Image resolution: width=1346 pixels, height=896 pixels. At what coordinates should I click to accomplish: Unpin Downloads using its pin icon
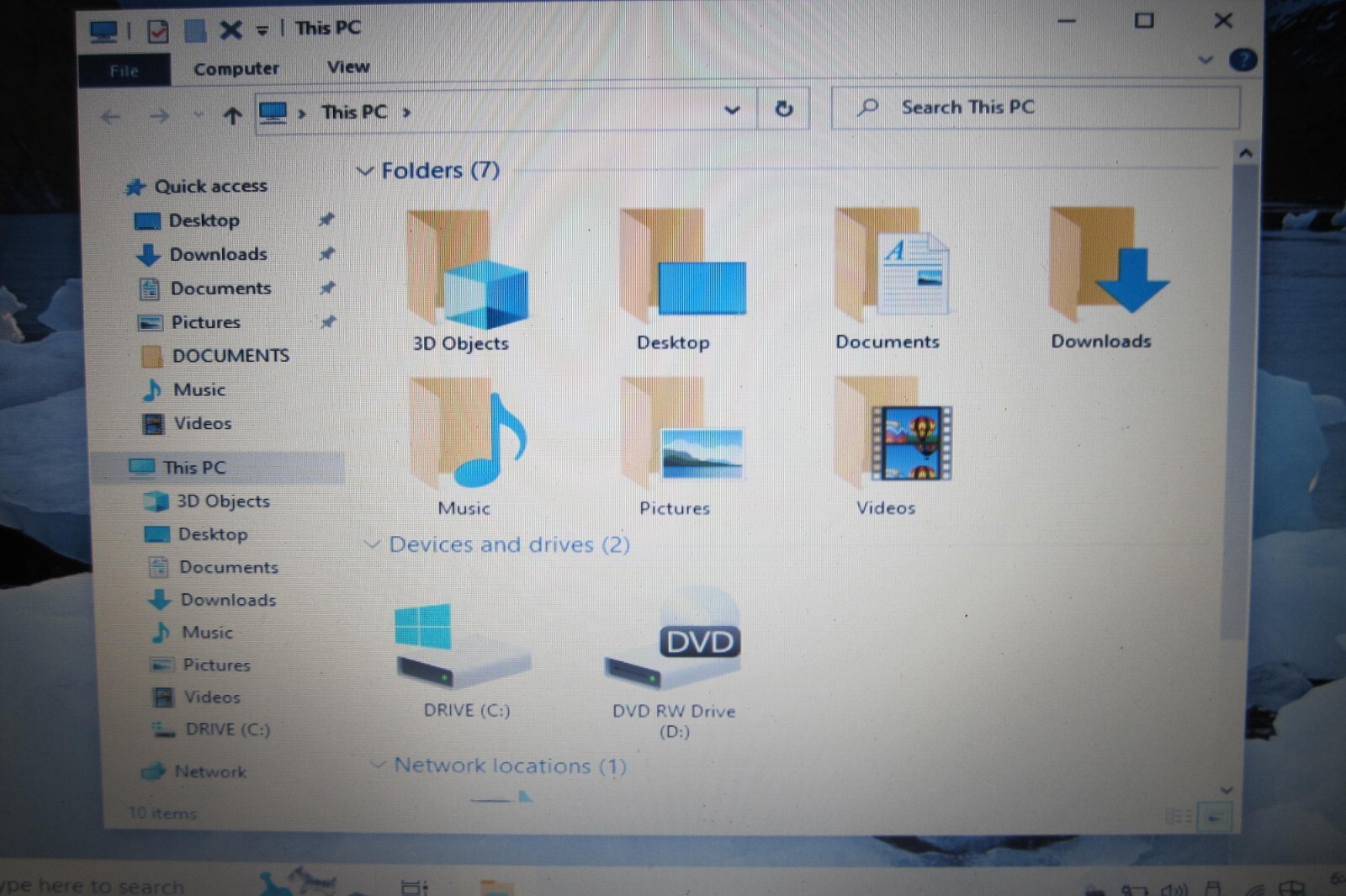(x=326, y=253)
